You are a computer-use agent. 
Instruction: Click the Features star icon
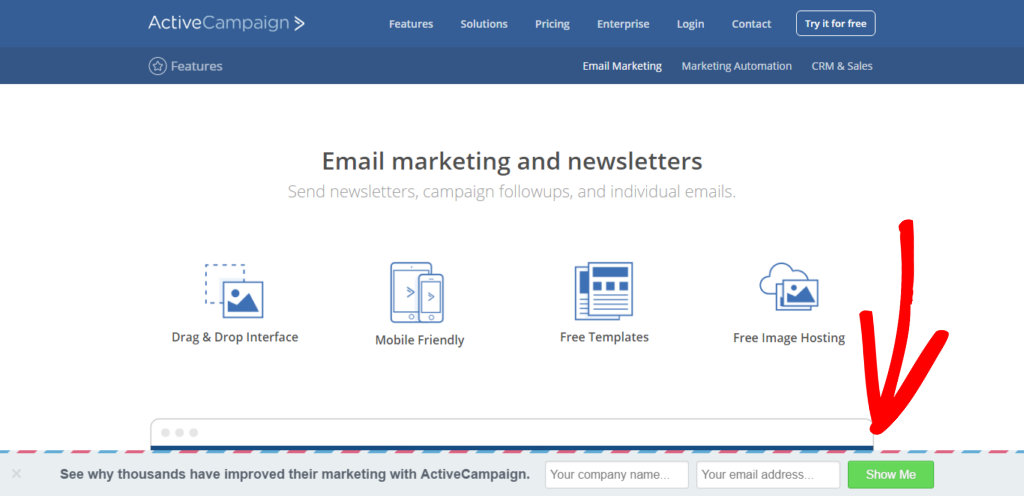tap(157, 66)
